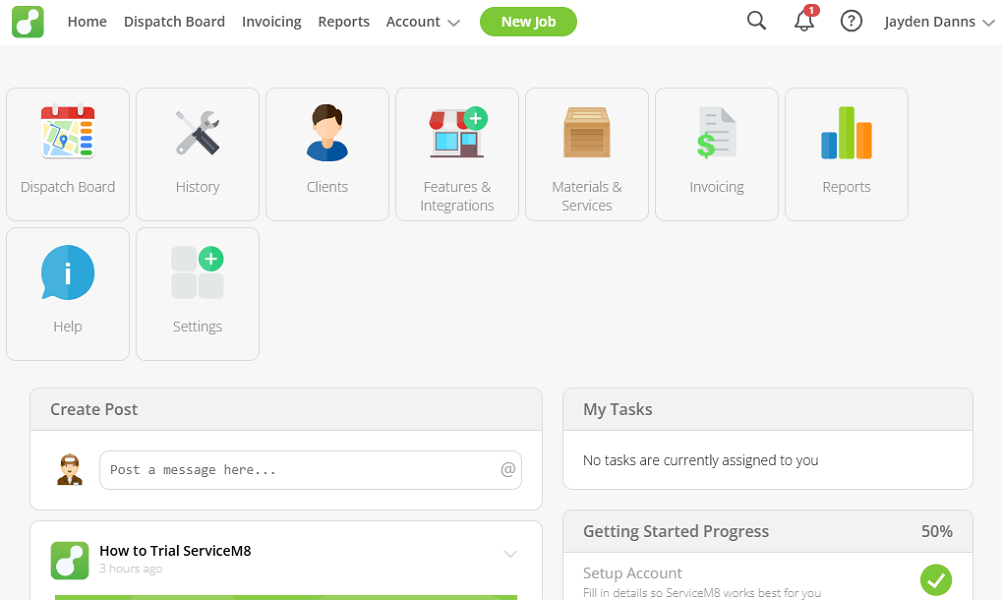Click the 3 hours ago timestamp
This screenshot has width=1002, height=600.
(x=130, y=569)
